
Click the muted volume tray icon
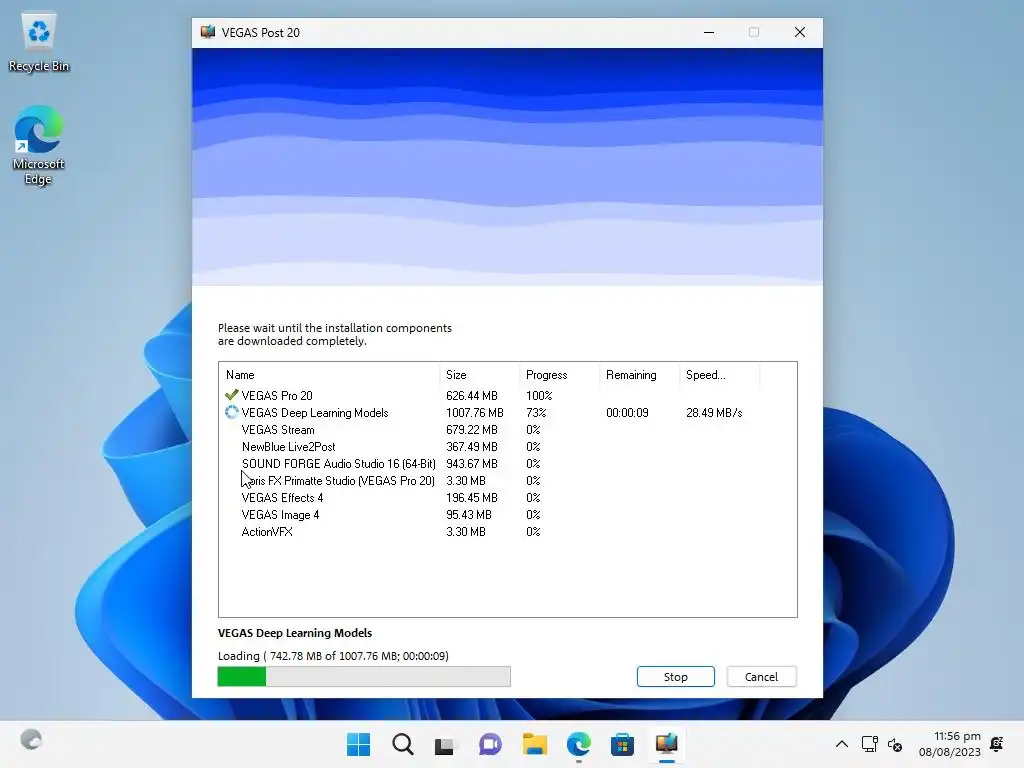(895, 744)
